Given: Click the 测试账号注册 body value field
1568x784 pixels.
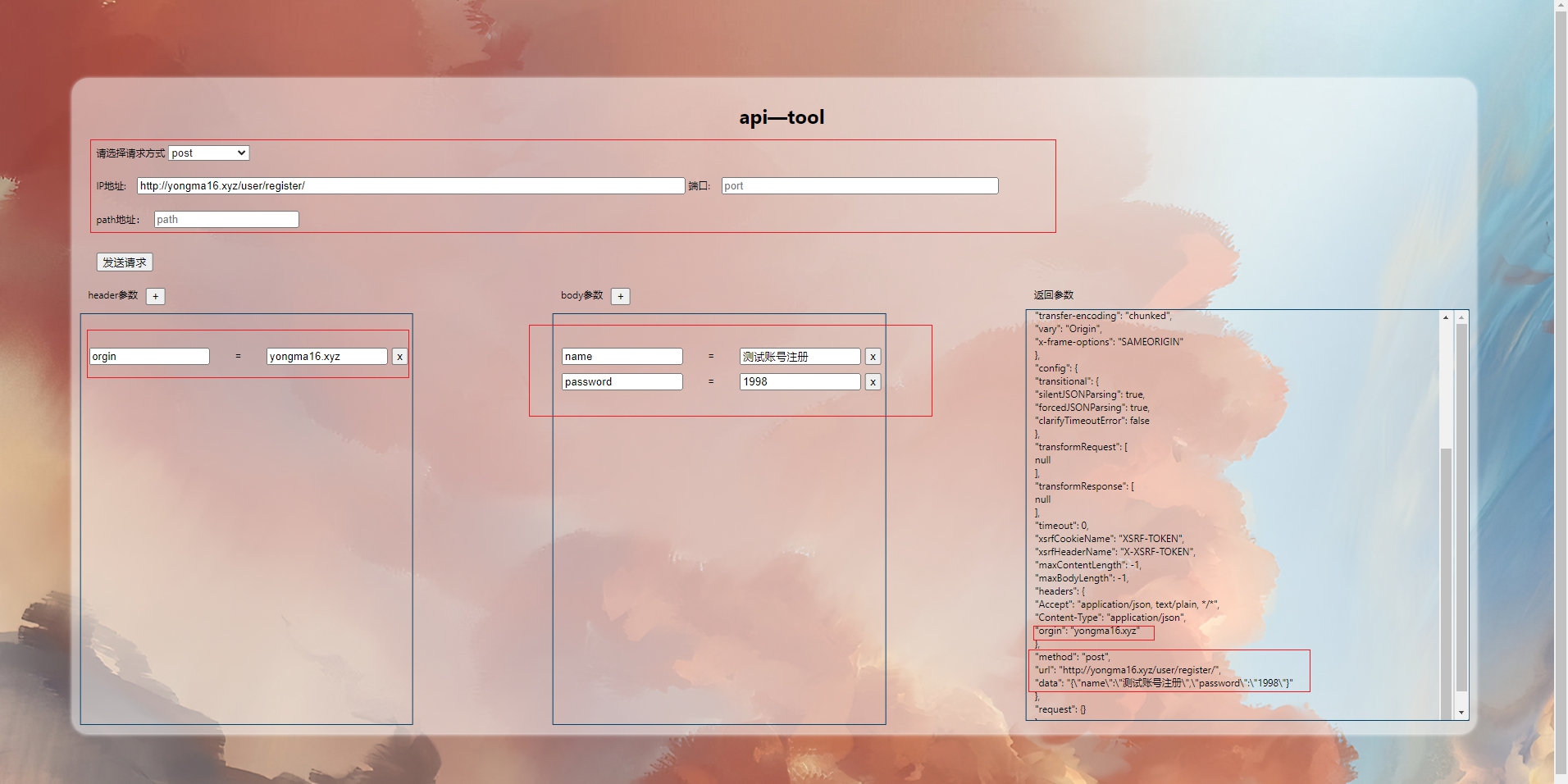Looking at the screenshot, I should [x=800, y=357].
